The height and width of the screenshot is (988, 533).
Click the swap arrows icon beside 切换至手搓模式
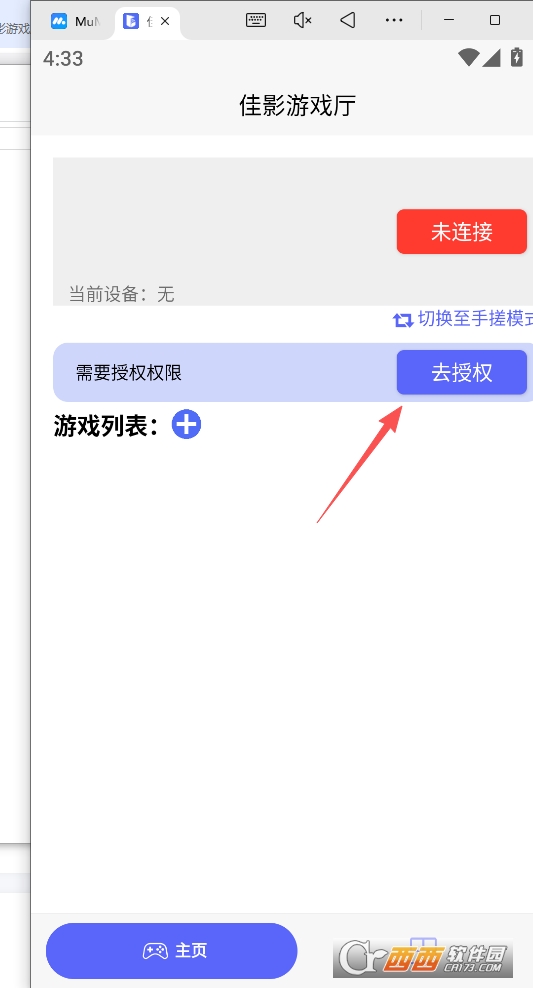(403, 319)
